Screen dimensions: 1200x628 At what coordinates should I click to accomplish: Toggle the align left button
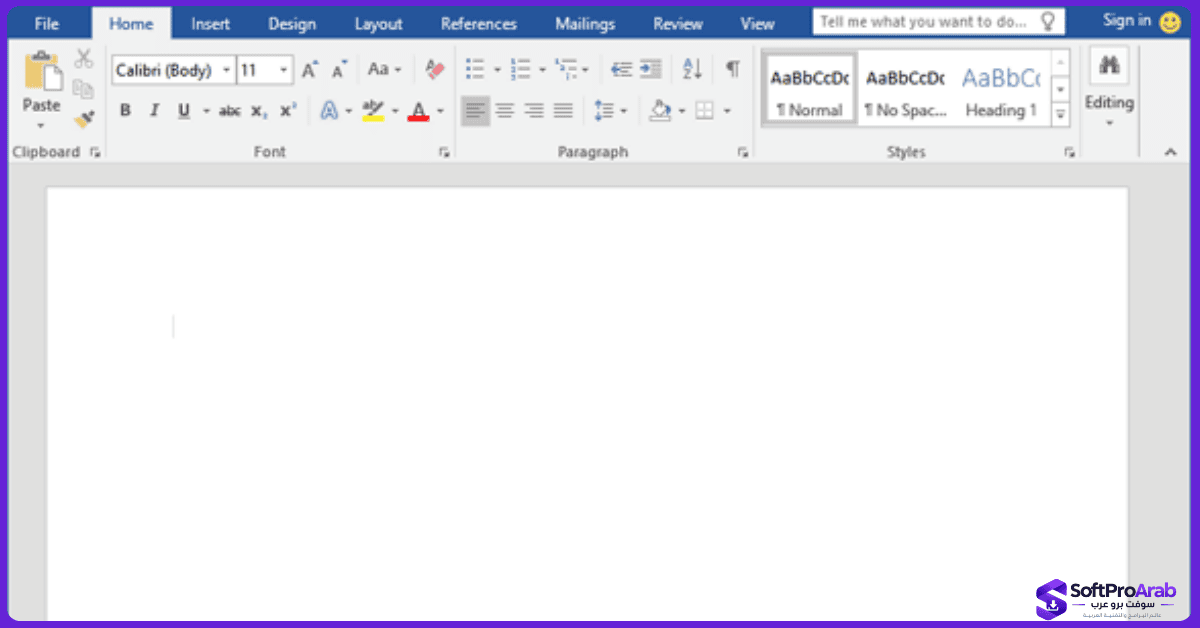tap(476, 110)
